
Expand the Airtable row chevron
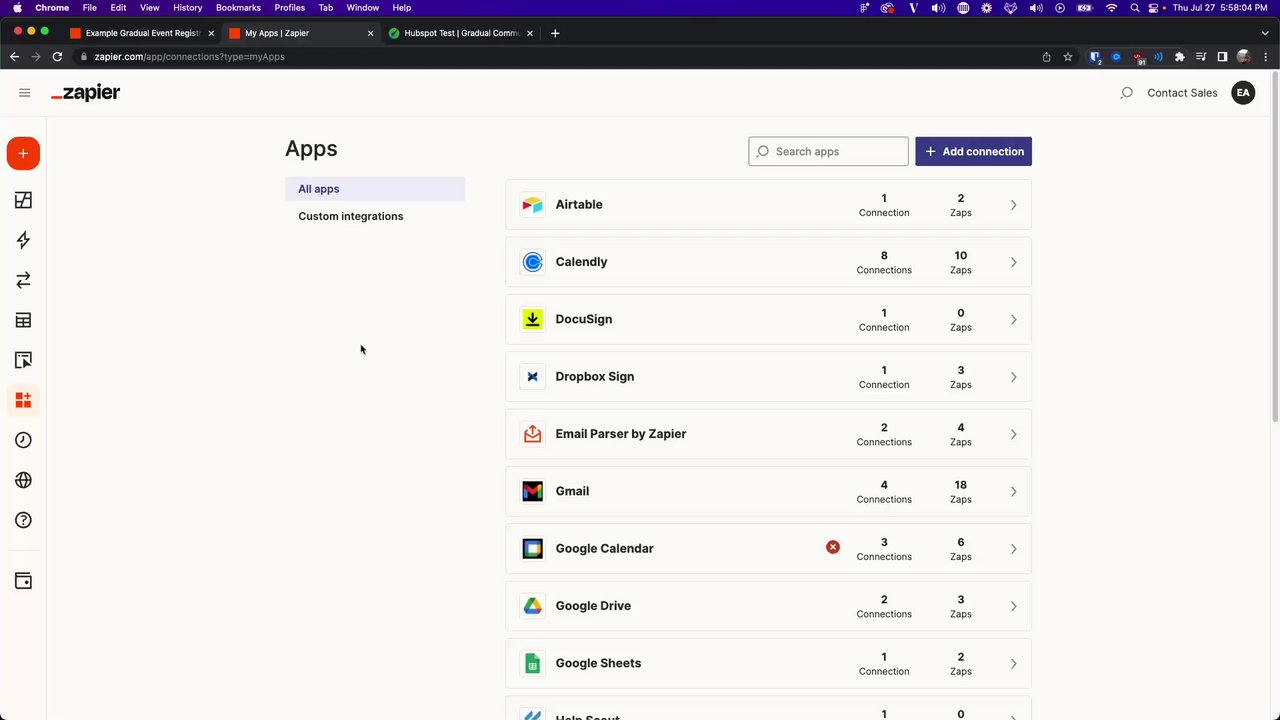point(1013,205)
